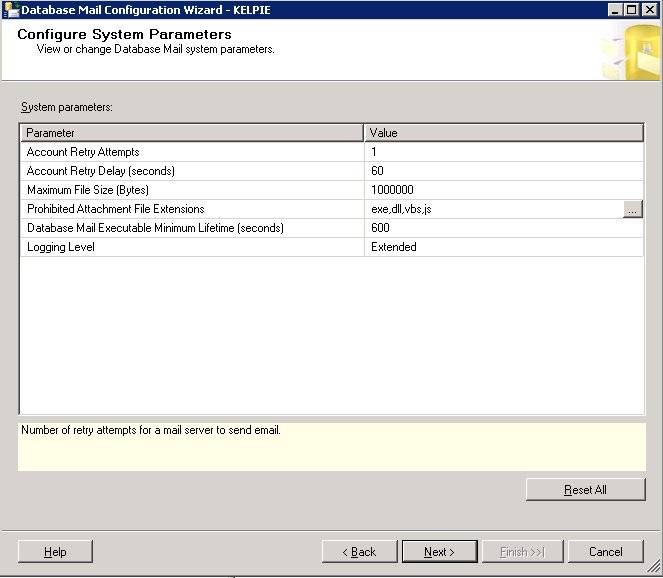This screenshot has height=578, width=663.
Task: Cancel the configuration wizard
Action: (605, 552)
